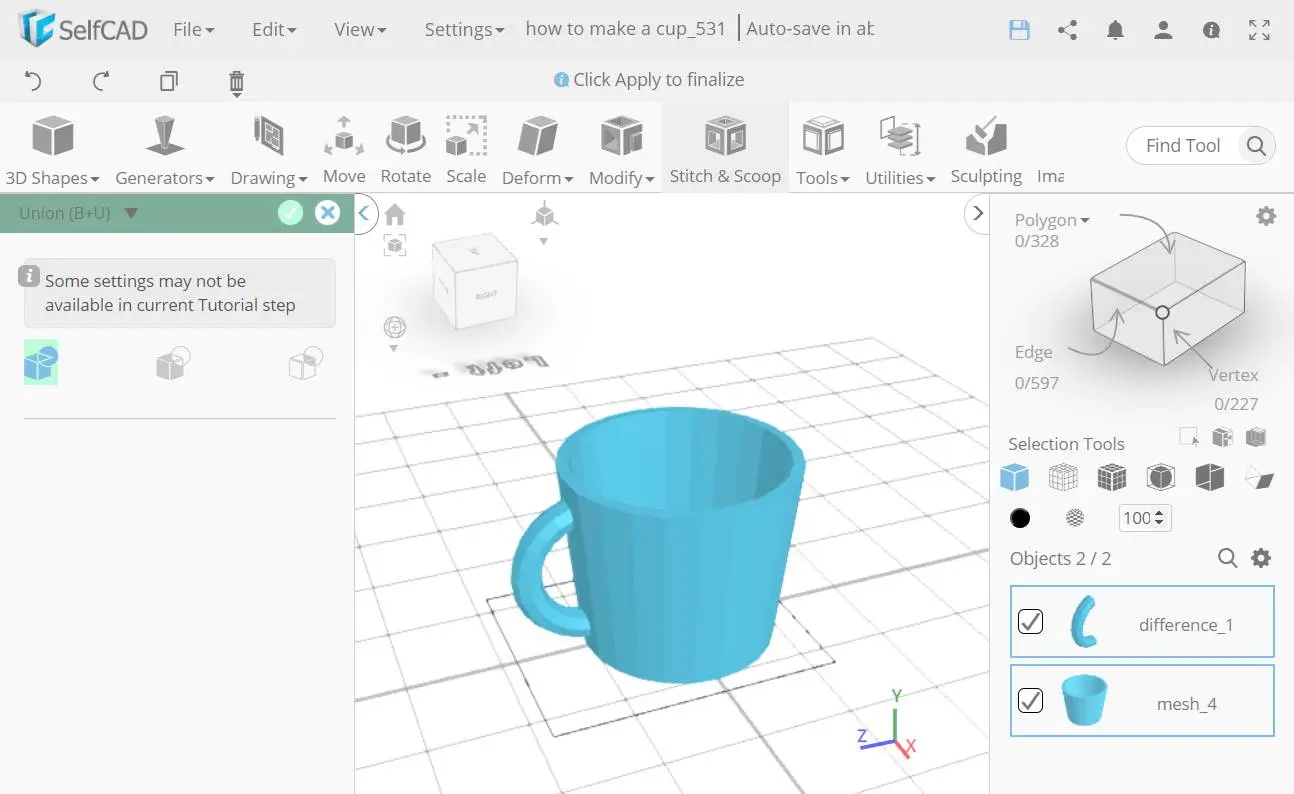The height and width of the screenshot is (794, 1294).
Task: Enable the folded-plane selection mode
Action: (1259, 479)
